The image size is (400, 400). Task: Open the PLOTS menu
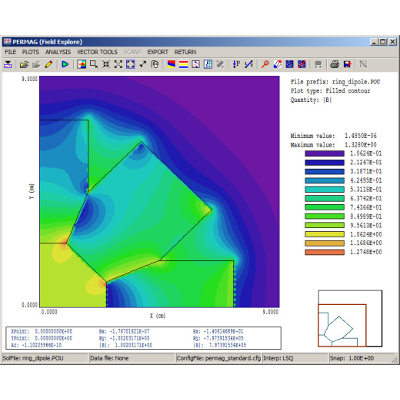[30, 52]
